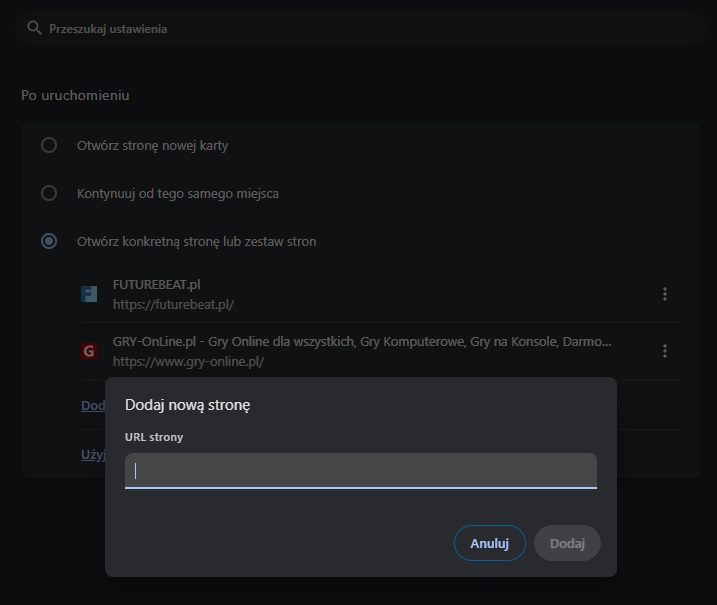Image resolution: width=717 pixels, height=605 pixels.
Task: Open the three-dot menu for FUTUREBEAT.pl
Action: click(x=665, y=294)
